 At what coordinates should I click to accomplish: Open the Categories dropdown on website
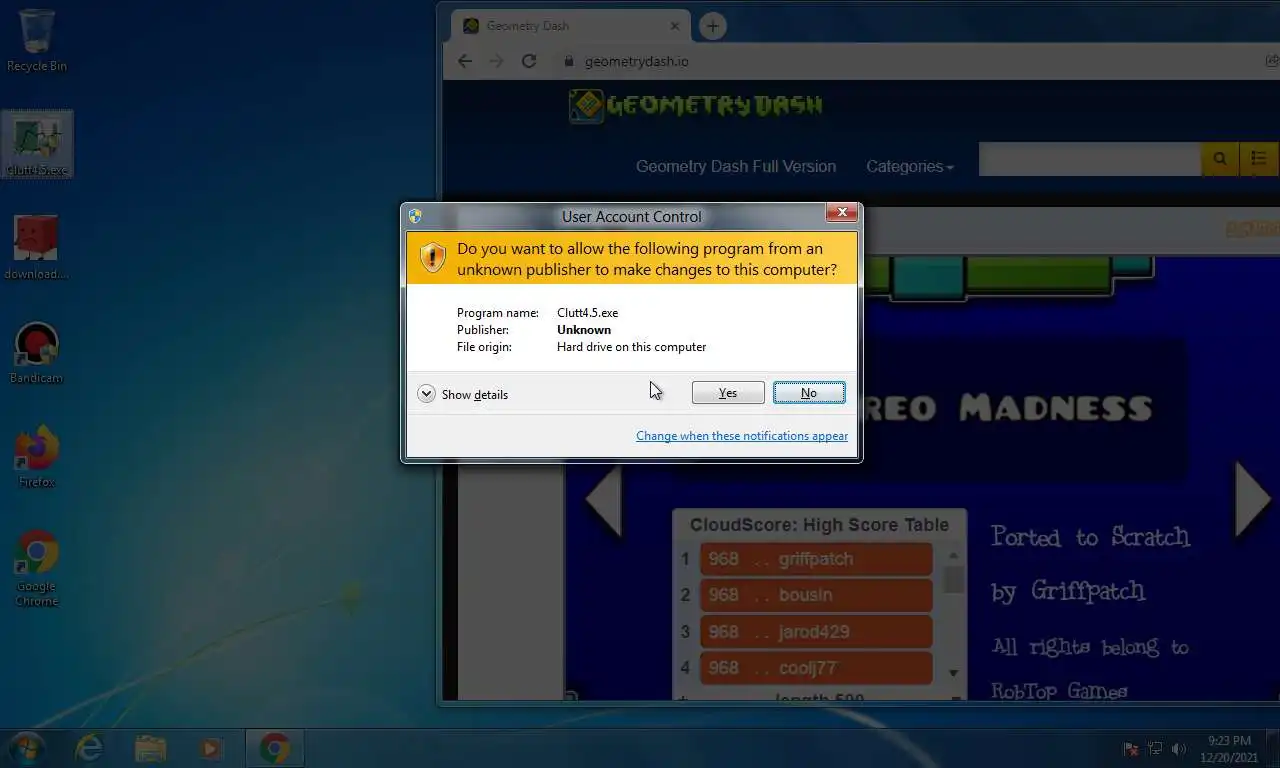909,166
